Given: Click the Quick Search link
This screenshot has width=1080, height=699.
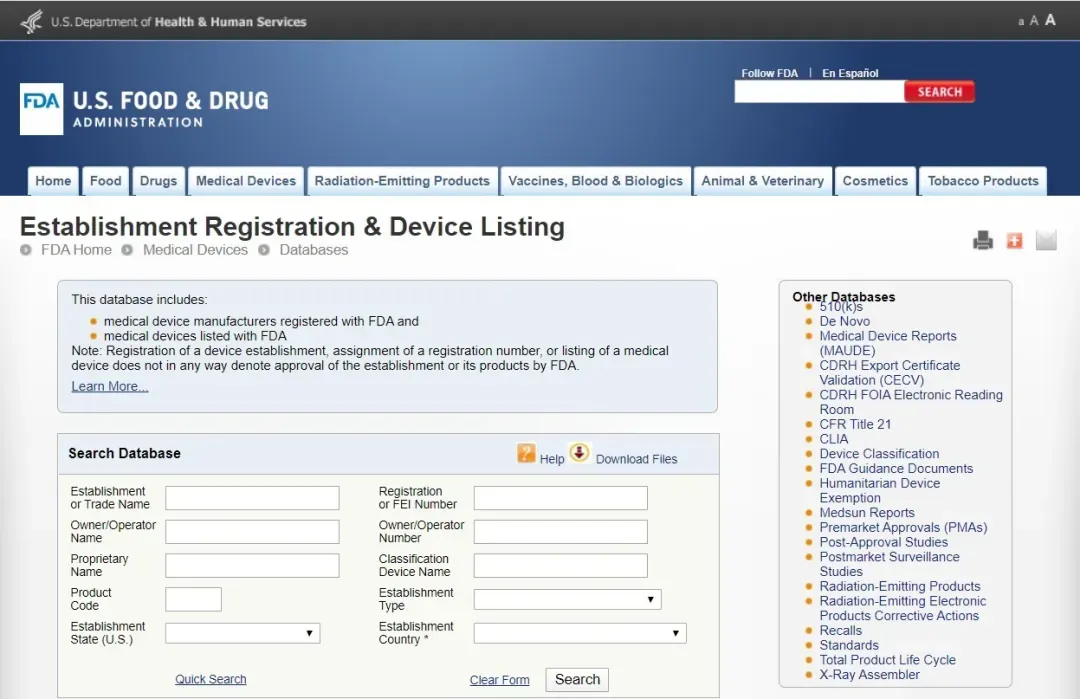Looking at the screenshot, I should [x=211, y=679].
